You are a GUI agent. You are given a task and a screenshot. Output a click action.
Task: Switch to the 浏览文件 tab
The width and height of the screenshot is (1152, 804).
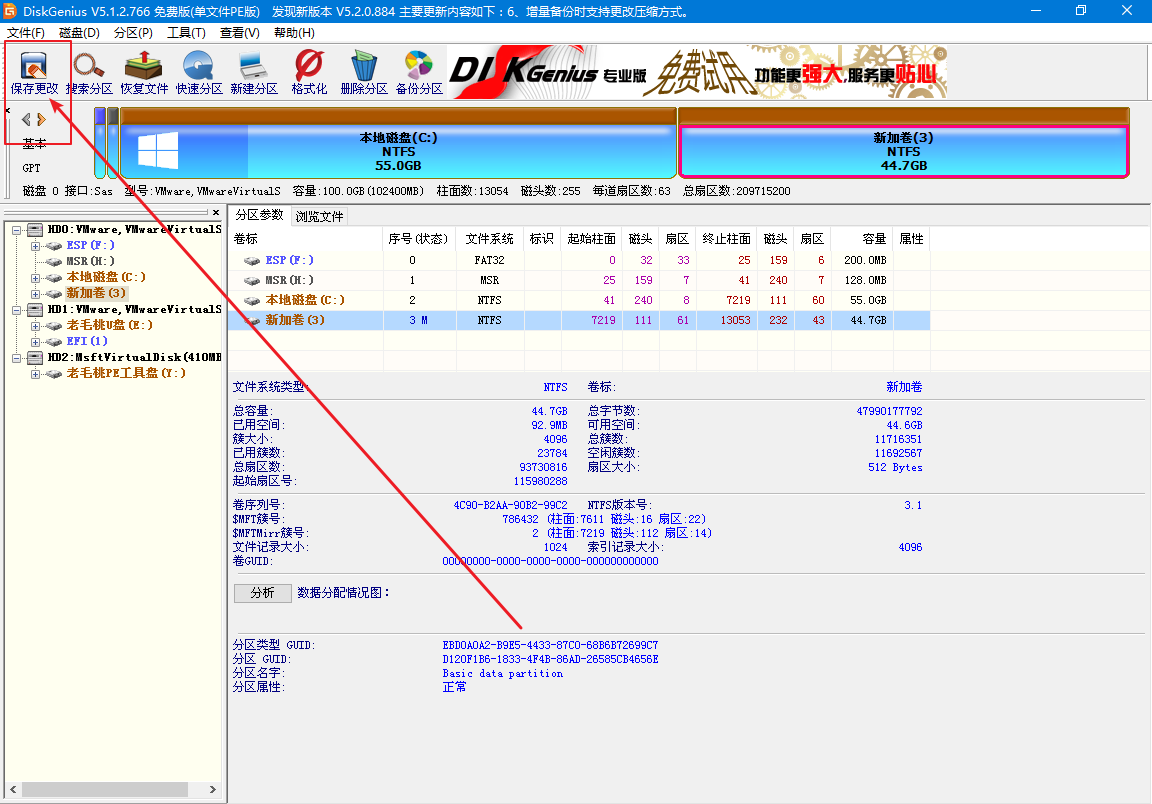[320, 216]
